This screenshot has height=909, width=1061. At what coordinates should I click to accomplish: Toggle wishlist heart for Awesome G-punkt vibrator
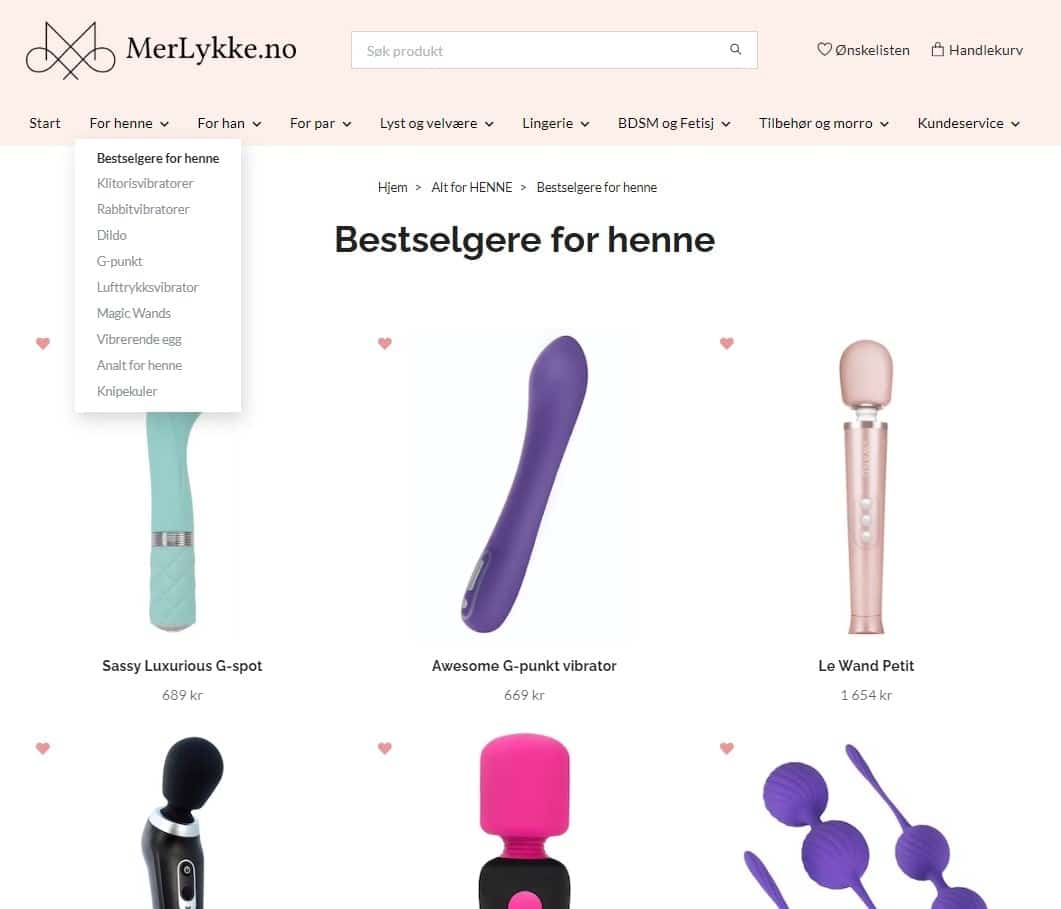point(385,343)
